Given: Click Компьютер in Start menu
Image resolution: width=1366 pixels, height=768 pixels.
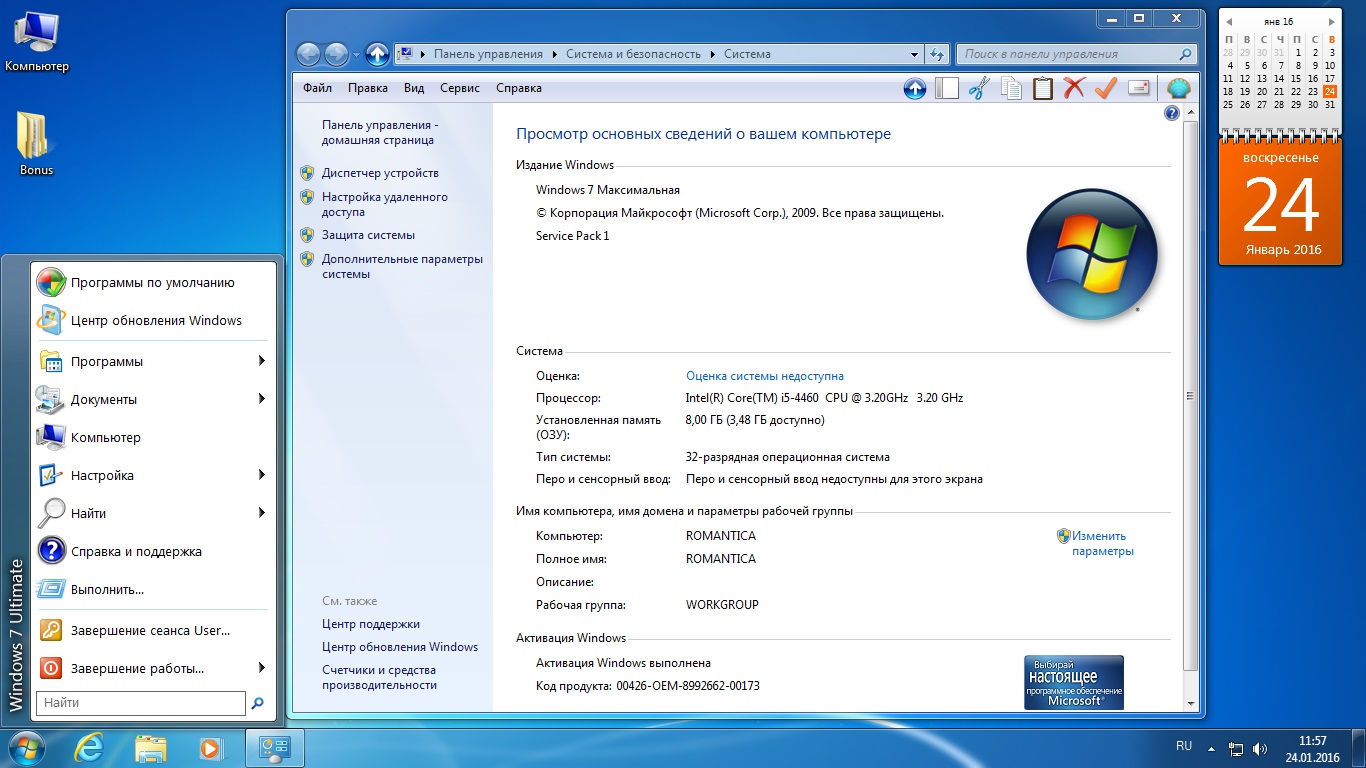Looking at the screenshot, I should pos(153,437).
